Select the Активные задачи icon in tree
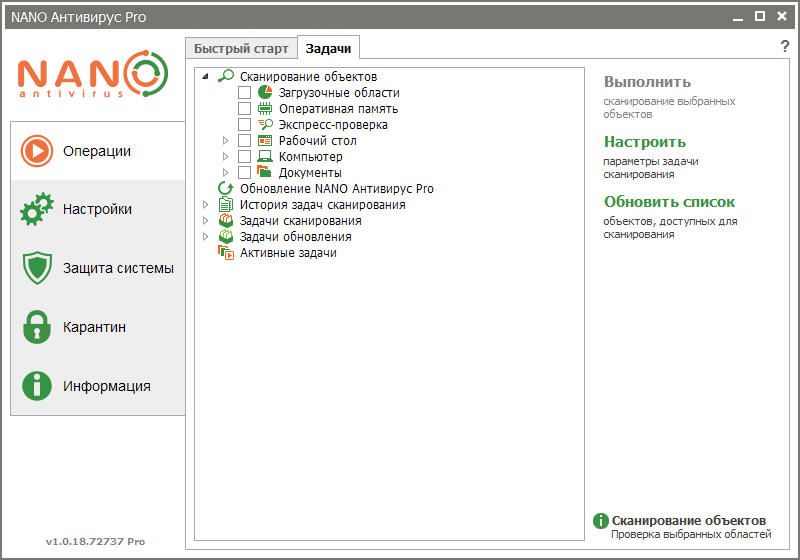 (226, 253)
